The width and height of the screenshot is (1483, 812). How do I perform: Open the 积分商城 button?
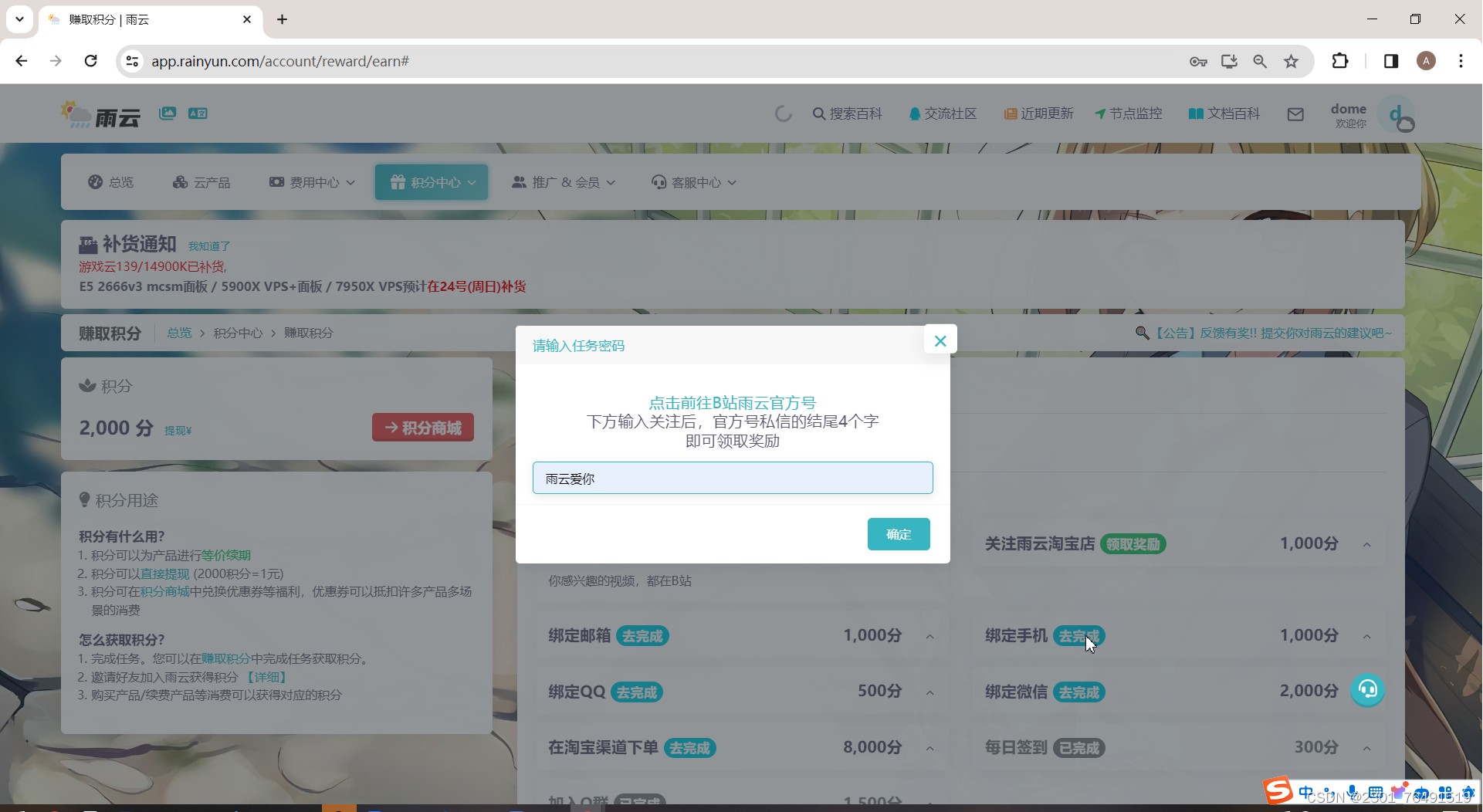click(x=423, y=428)
